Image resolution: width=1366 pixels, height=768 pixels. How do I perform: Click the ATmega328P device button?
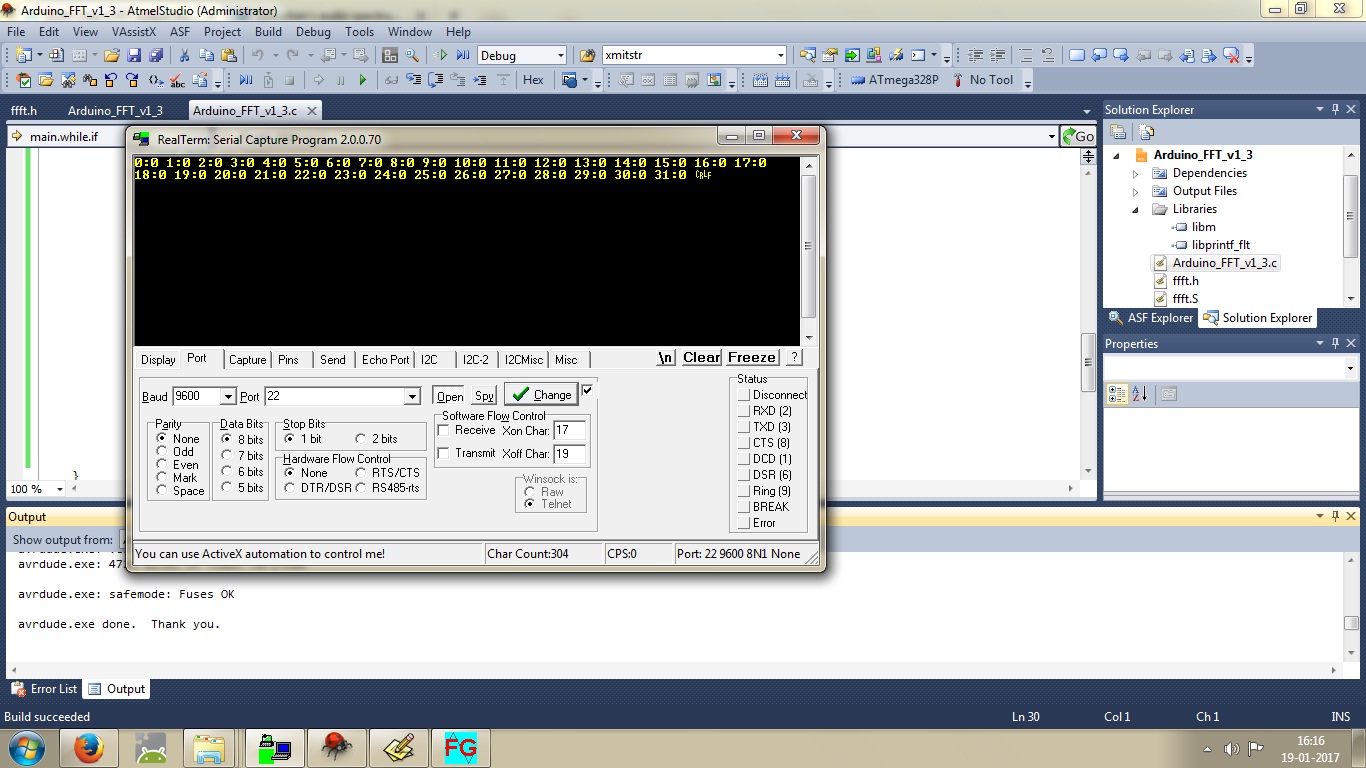[x=895, y=80]
